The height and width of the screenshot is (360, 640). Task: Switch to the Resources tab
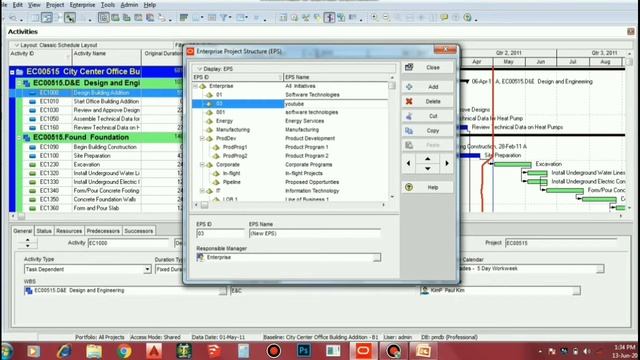pyautogui.click(x=69, y=231)
